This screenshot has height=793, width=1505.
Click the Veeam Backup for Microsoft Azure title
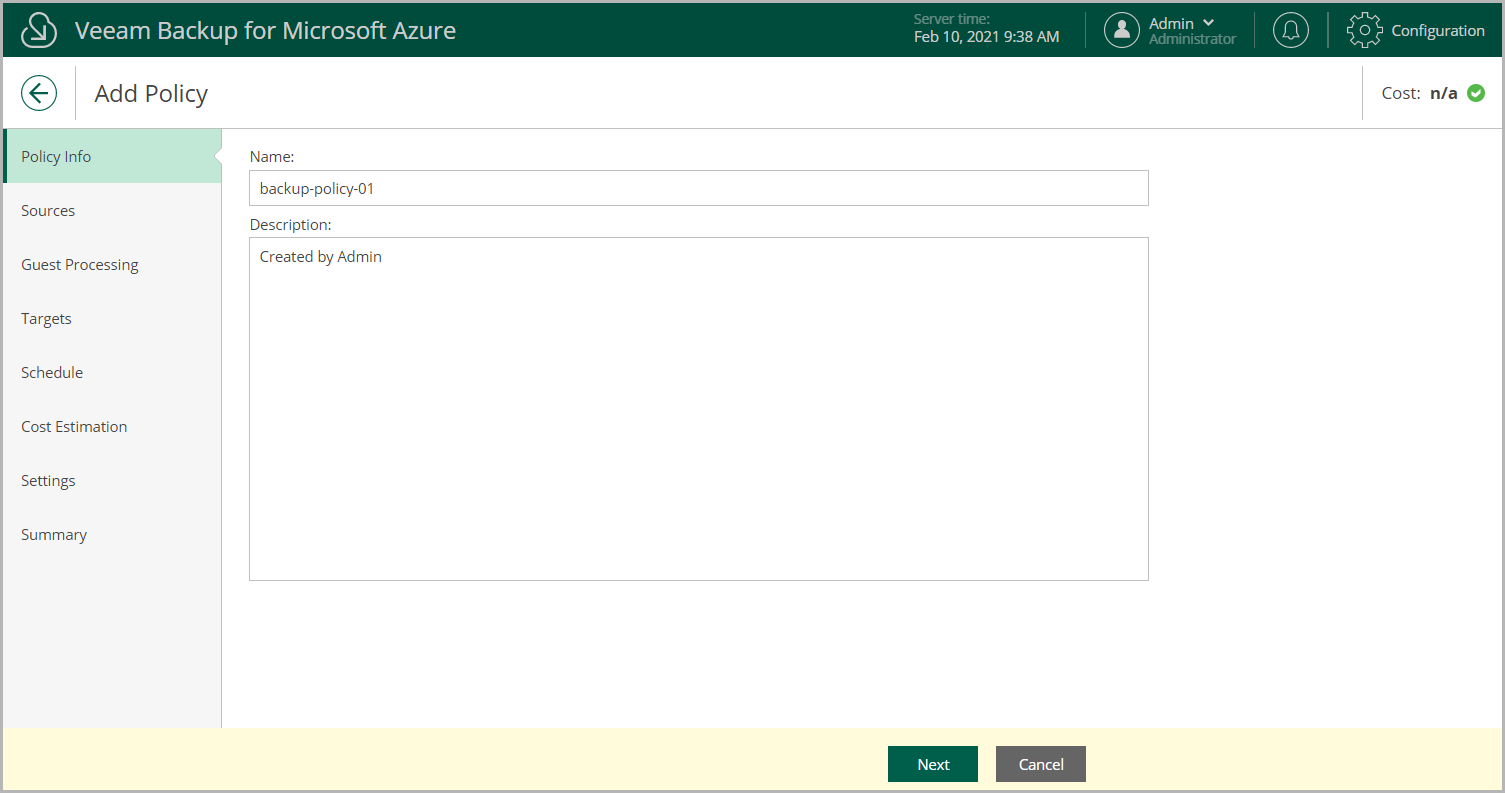[265, 31]
